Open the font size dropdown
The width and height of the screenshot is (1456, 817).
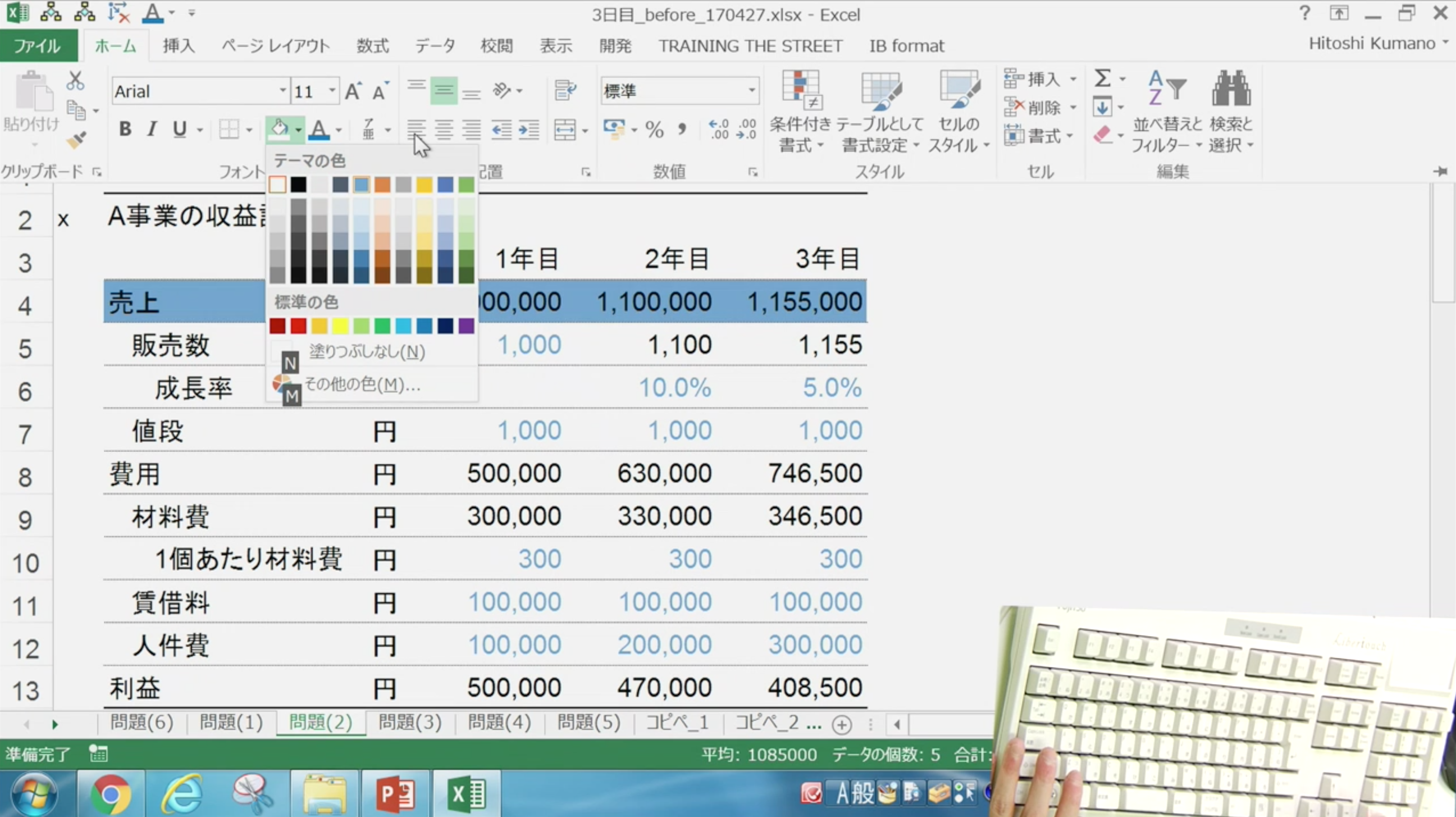click(331, 91)
